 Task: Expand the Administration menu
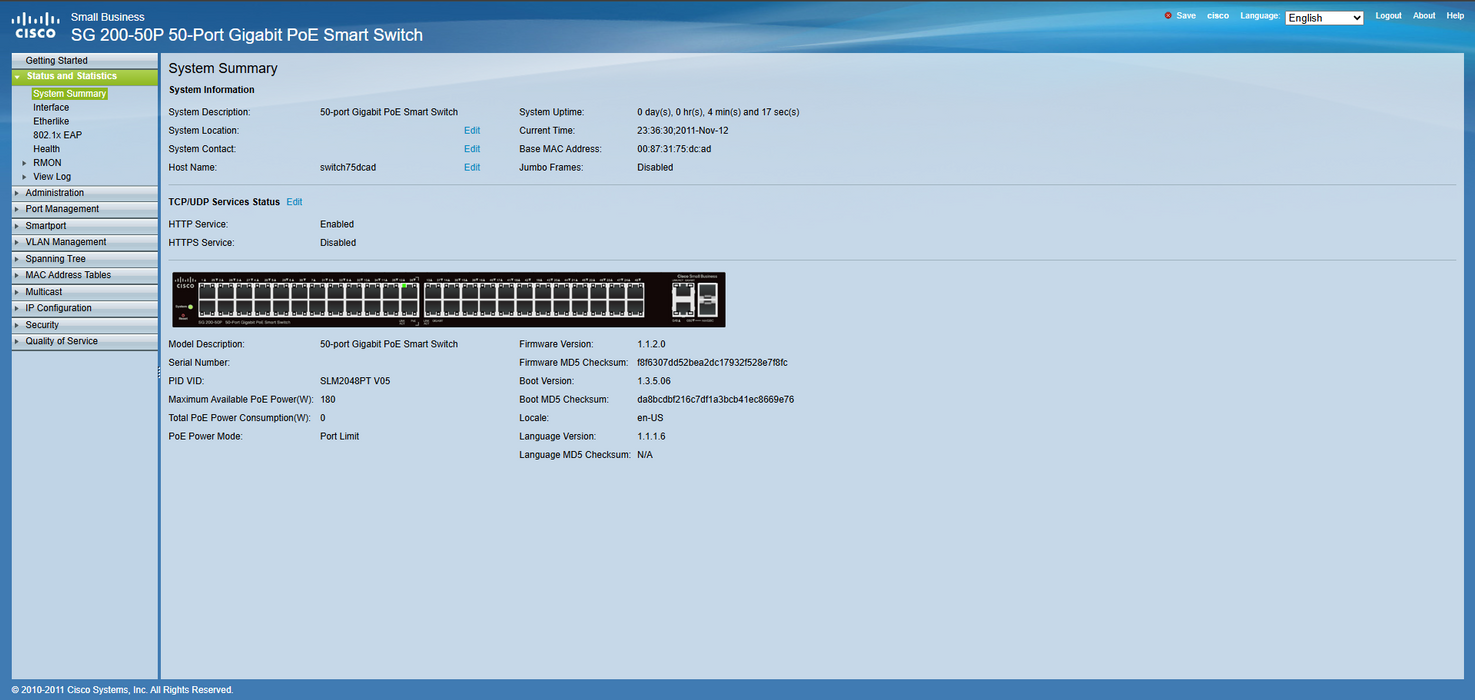coord(84,193)
